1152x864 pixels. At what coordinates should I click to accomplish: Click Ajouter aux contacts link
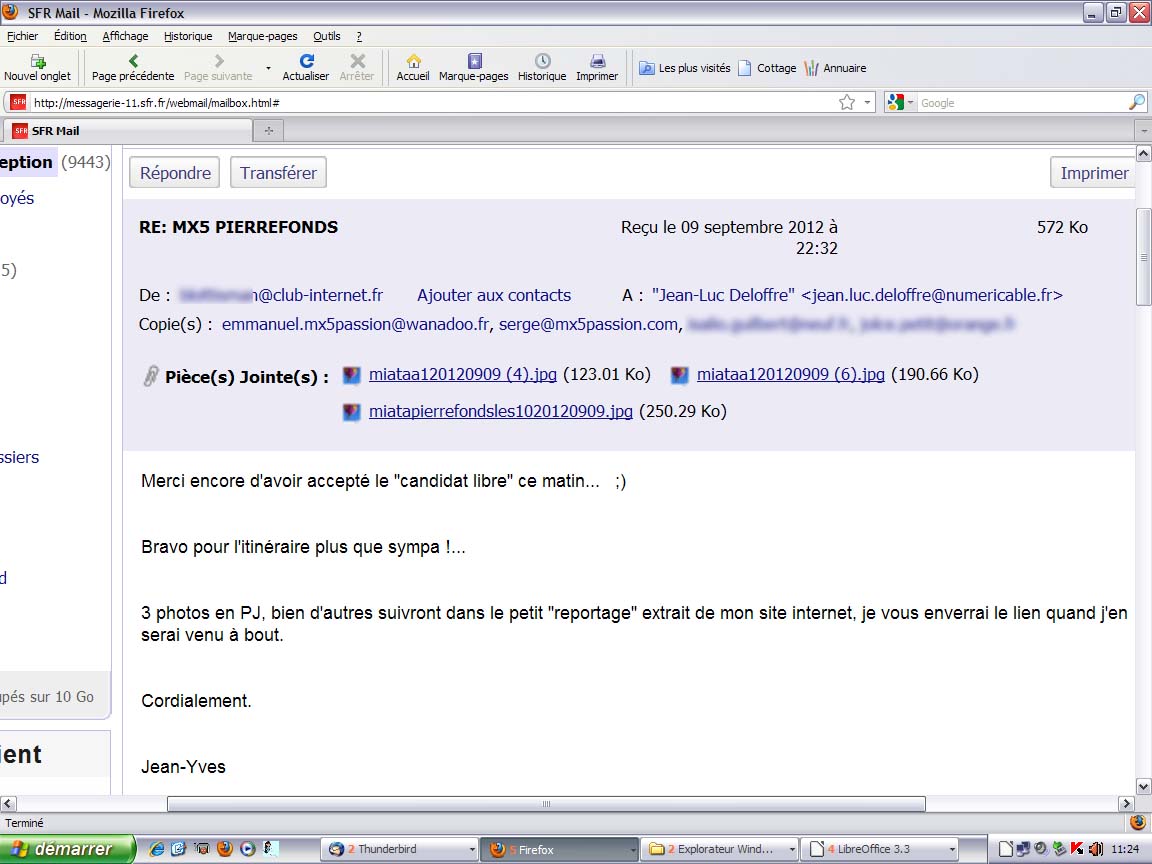[494, 295]
